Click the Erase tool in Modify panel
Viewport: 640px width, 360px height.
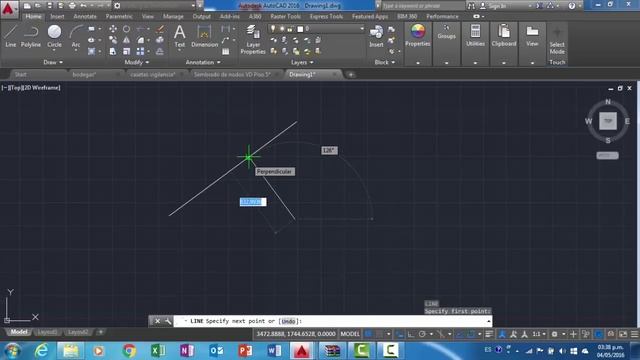coord(160,29)
